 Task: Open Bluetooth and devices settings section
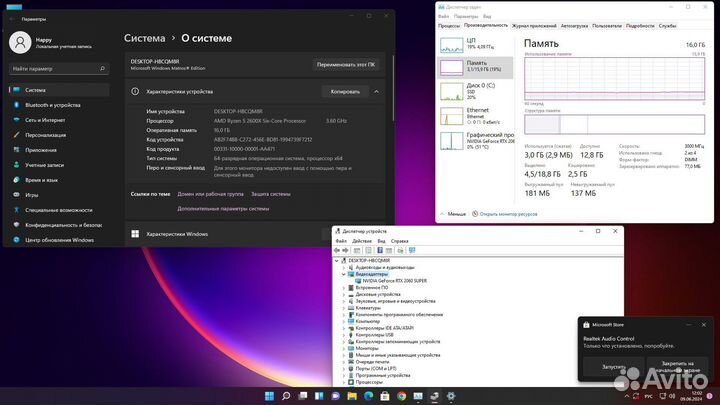(52, 104)
